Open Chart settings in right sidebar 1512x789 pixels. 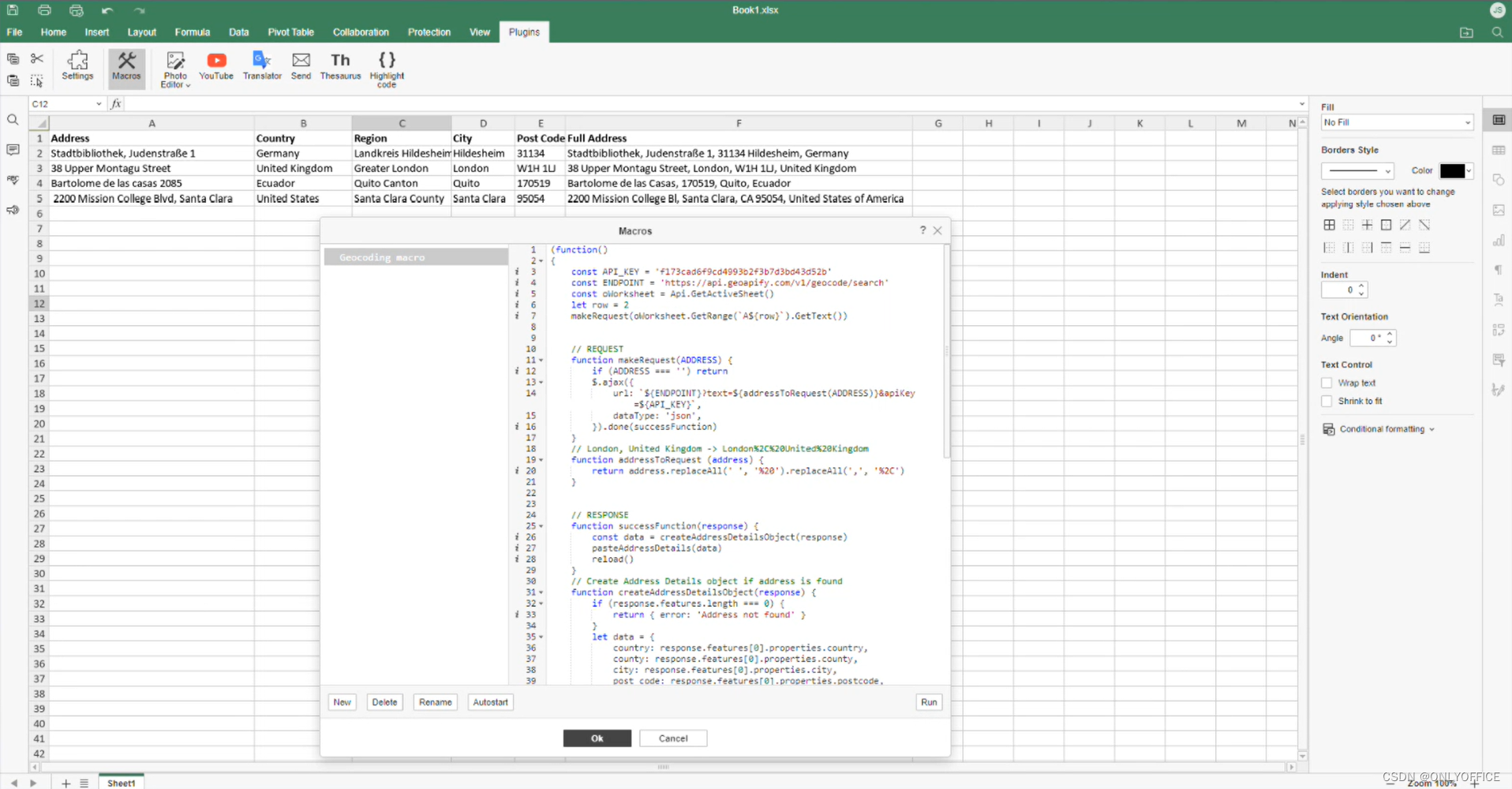1498,240
